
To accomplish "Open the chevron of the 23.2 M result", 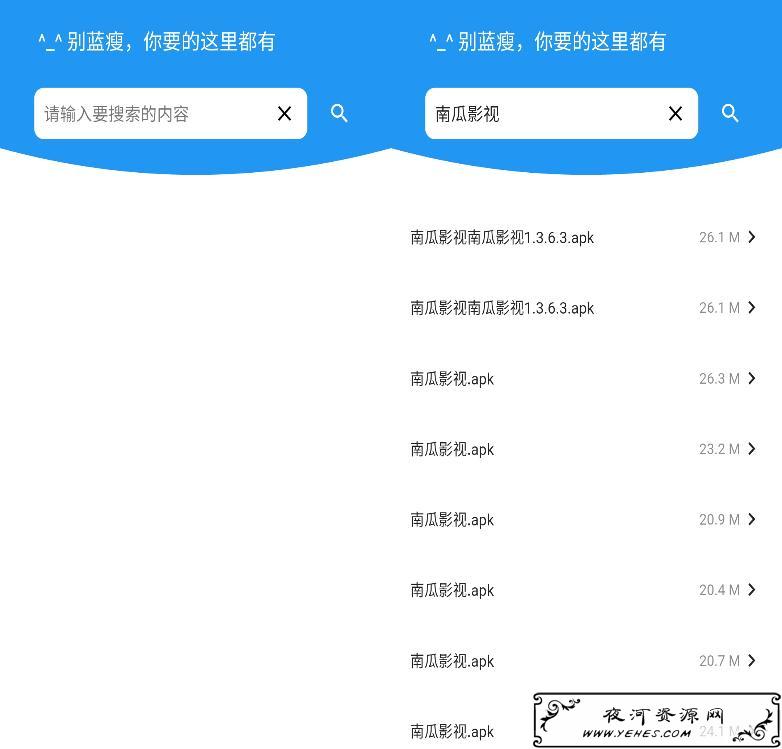I will [x=752, y=449].
